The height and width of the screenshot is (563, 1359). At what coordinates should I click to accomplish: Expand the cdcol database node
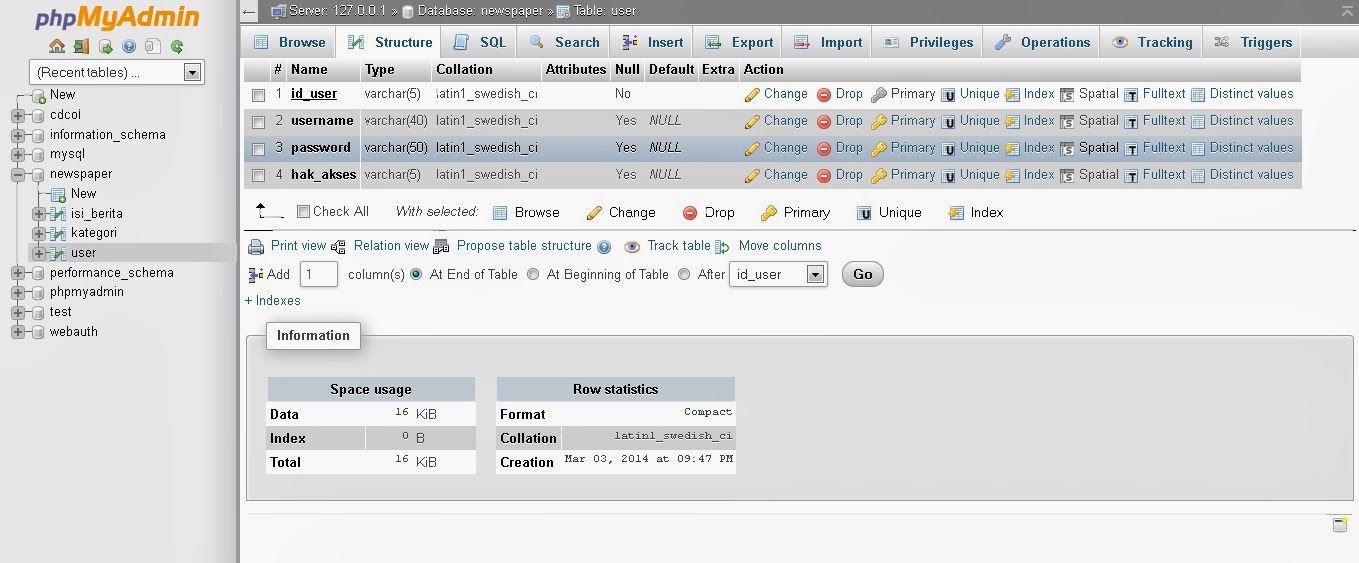tap(18, 115)
